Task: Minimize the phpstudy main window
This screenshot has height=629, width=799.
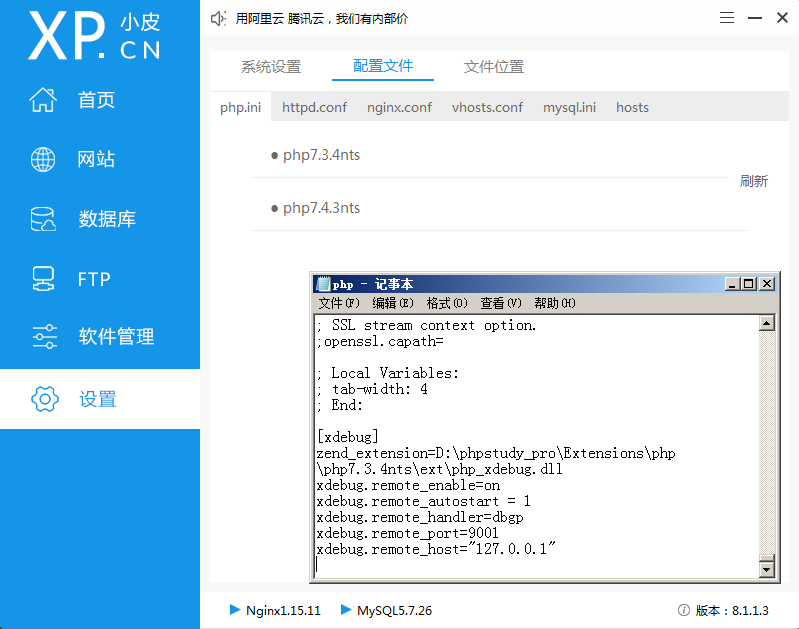Action: [755, 18]
